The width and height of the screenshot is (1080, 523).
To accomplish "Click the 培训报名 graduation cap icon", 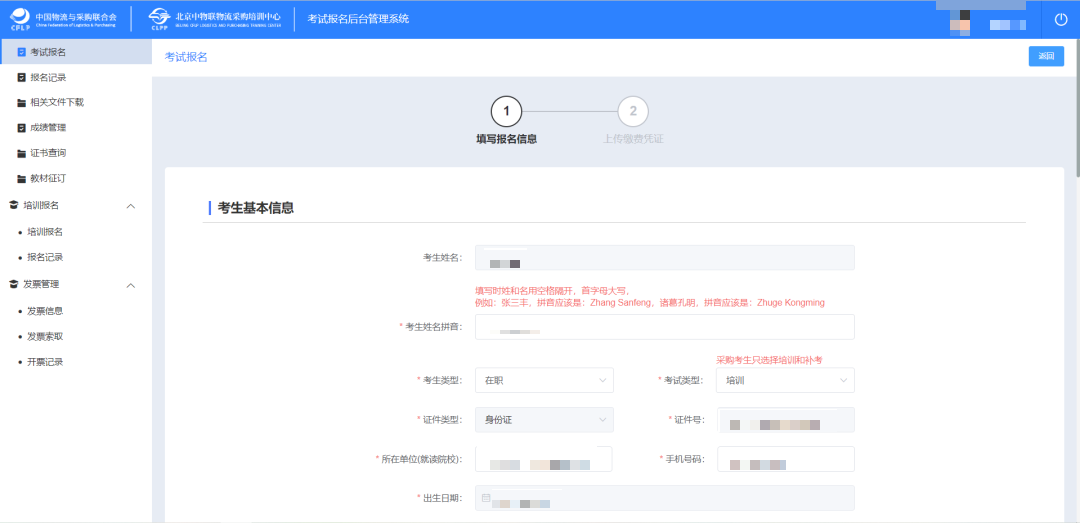I will pos(13,205).
